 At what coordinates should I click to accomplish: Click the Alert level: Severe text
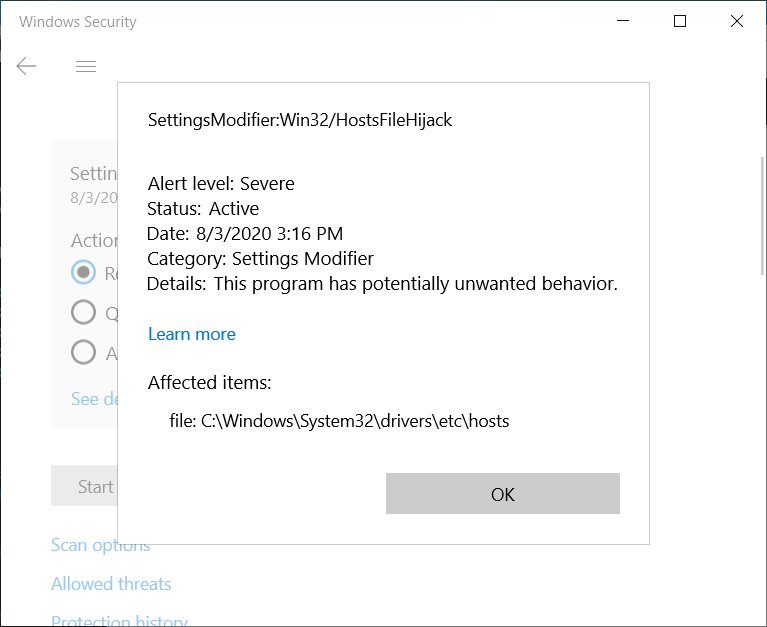tap(221, 184)
